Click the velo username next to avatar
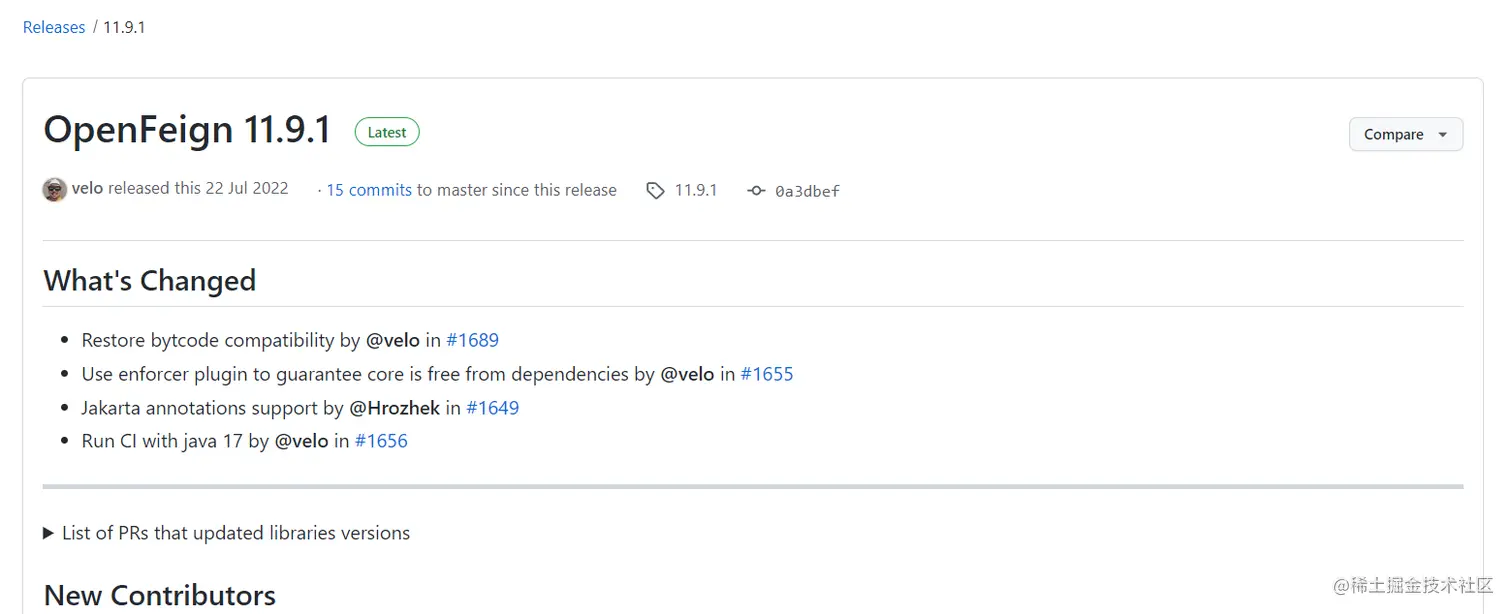The height and width of the screenshot is (614, 1512). (87, 188)
